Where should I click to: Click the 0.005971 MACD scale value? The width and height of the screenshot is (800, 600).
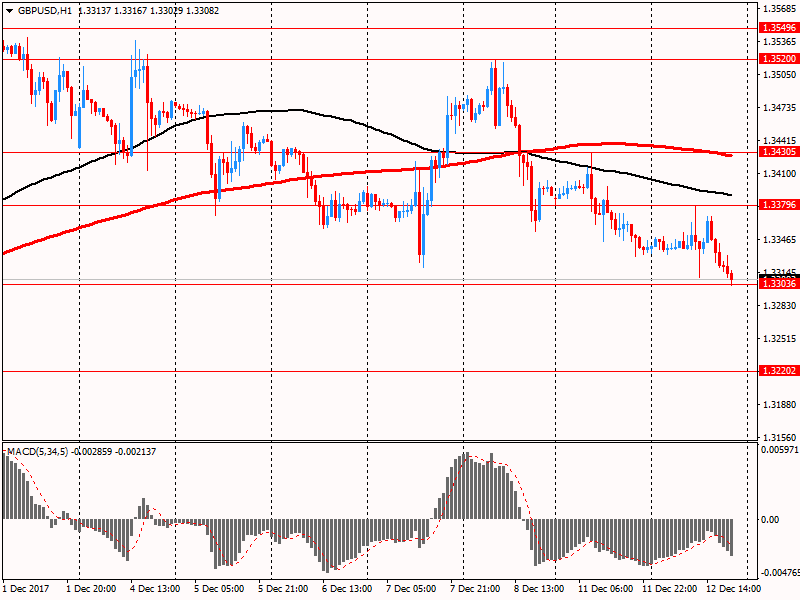point(780,449)
